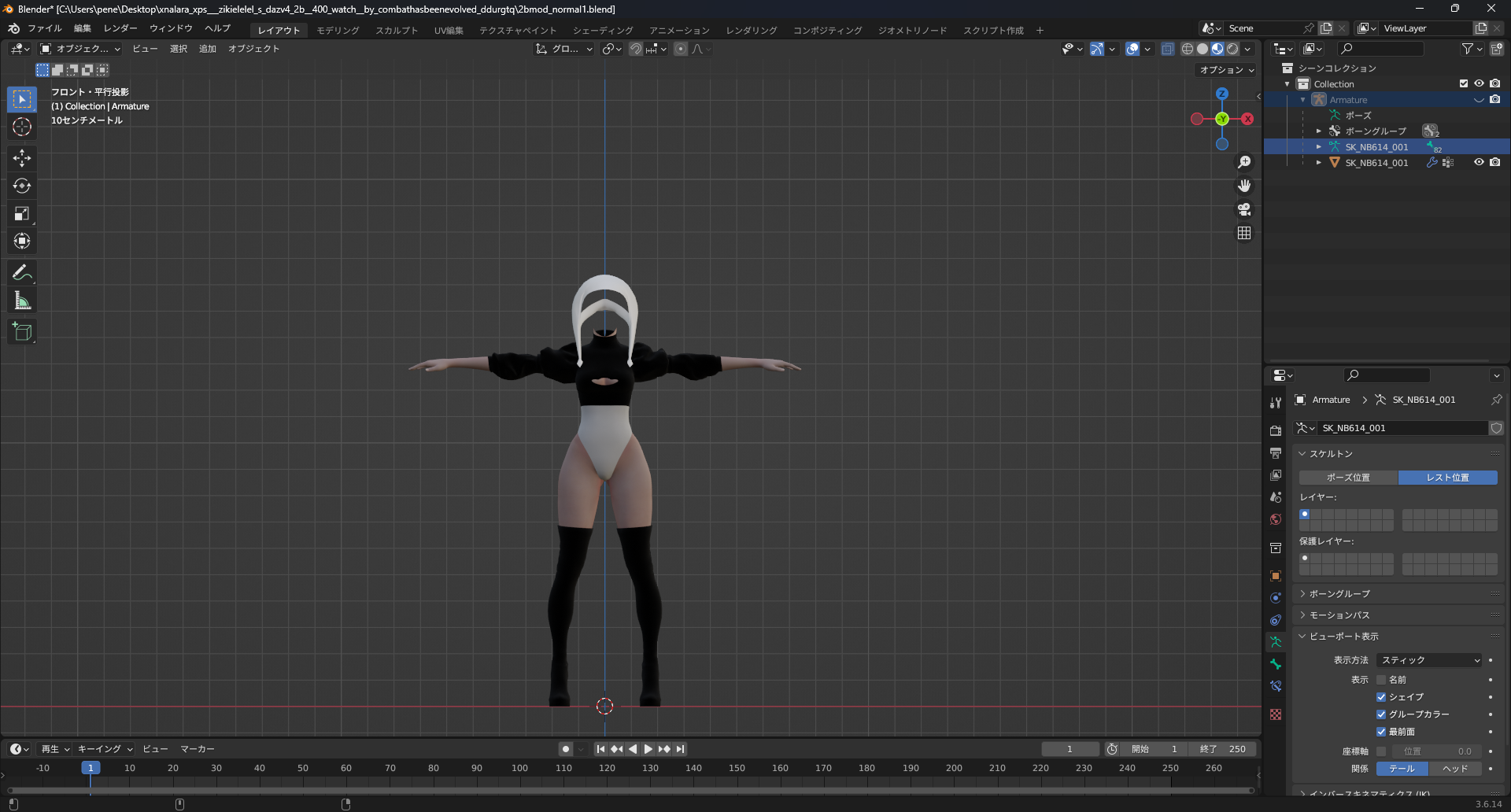Open the Bone properties tab icon
The height and width of the screenshot is (812, 1511).
(x=1276, y=664)
